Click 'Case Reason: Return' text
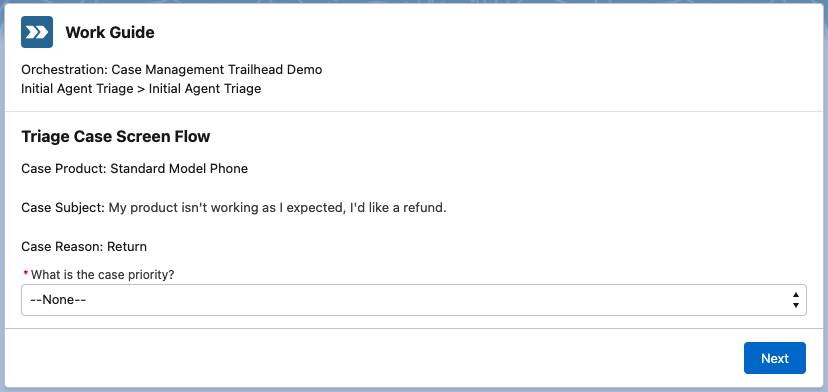828x392 pixels. [x=84, y=247]
